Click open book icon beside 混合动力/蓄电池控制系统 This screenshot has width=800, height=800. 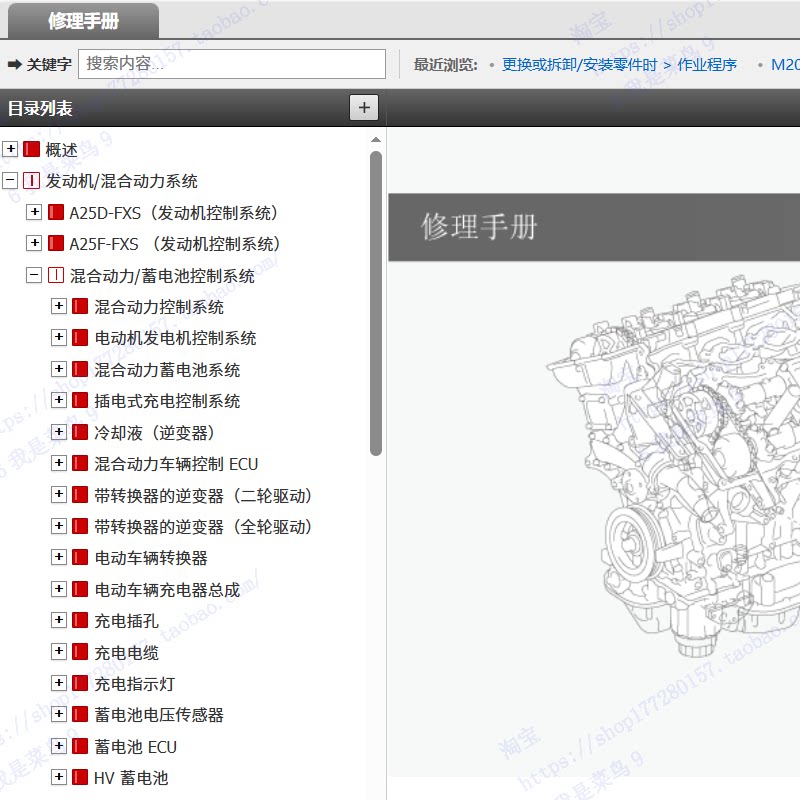[x=56, y=275]
